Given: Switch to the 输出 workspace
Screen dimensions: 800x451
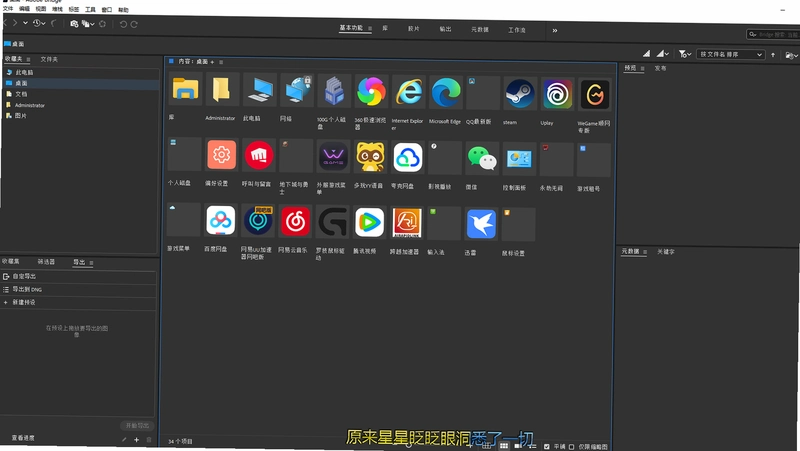Looking at the screenshot, I should point(445,29).
